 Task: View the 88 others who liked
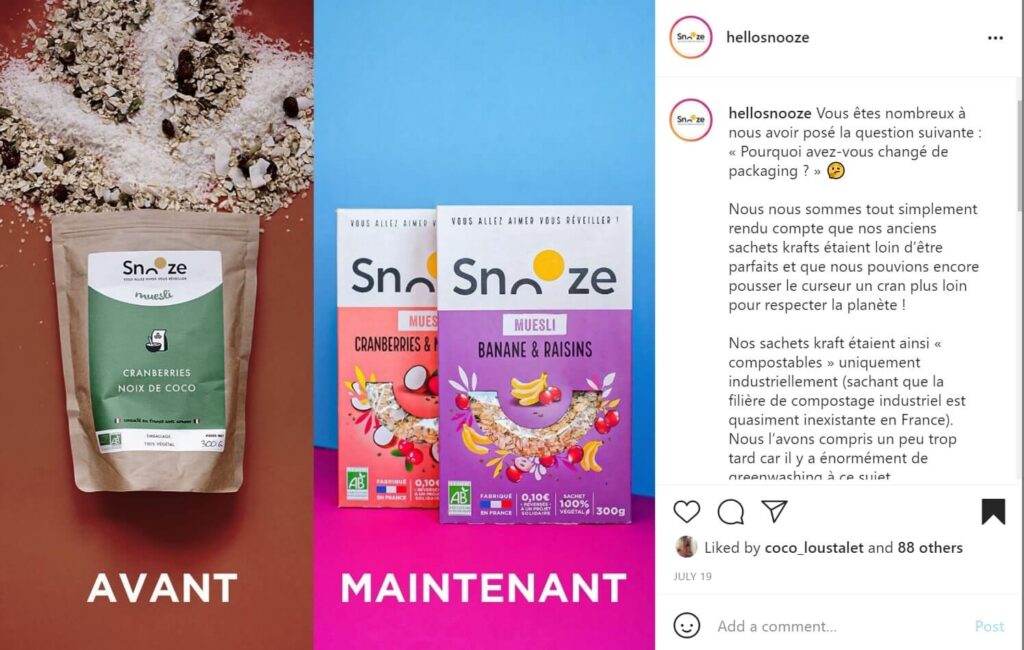coord(930,547)
